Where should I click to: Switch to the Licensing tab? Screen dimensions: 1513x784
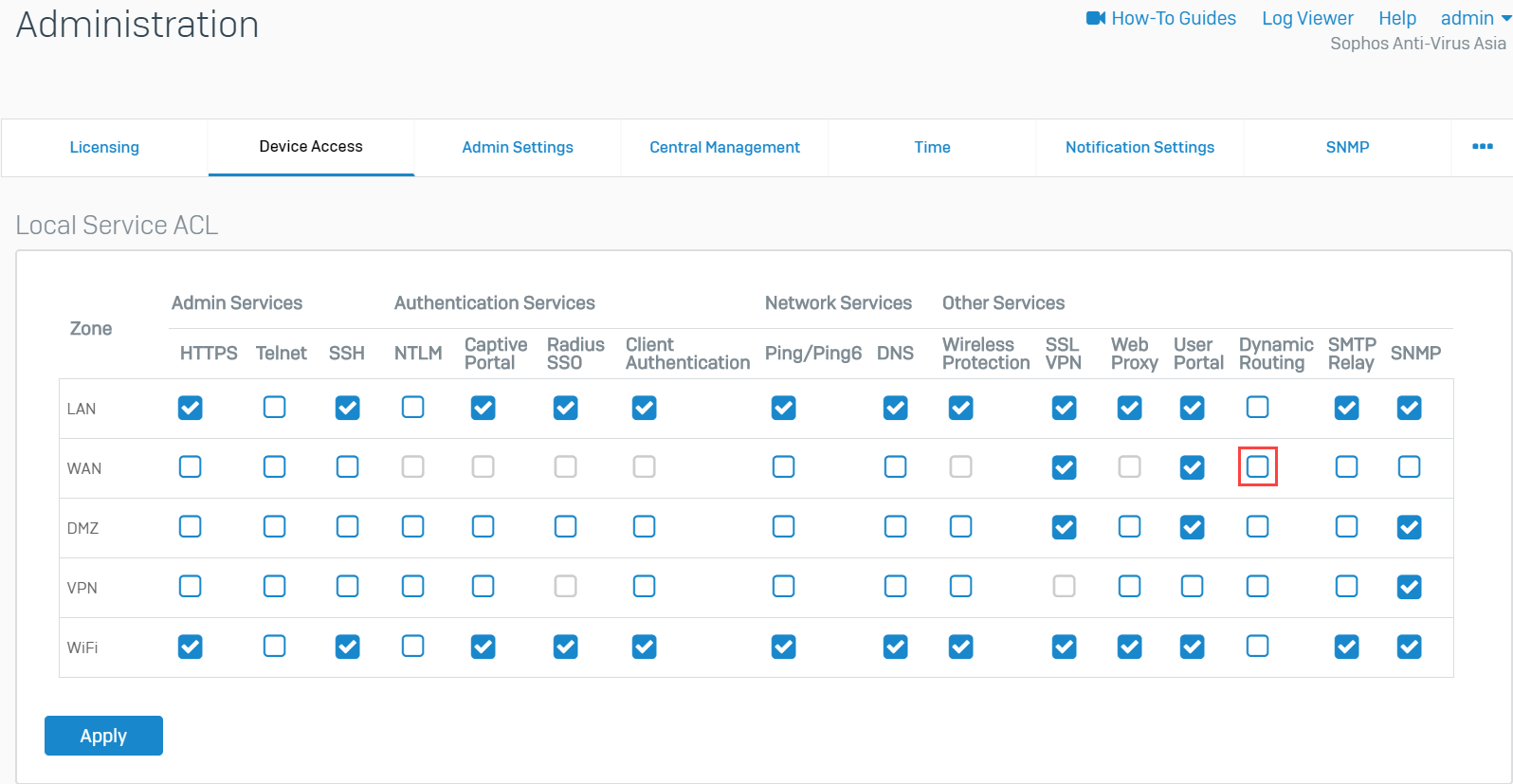[104, 147]
